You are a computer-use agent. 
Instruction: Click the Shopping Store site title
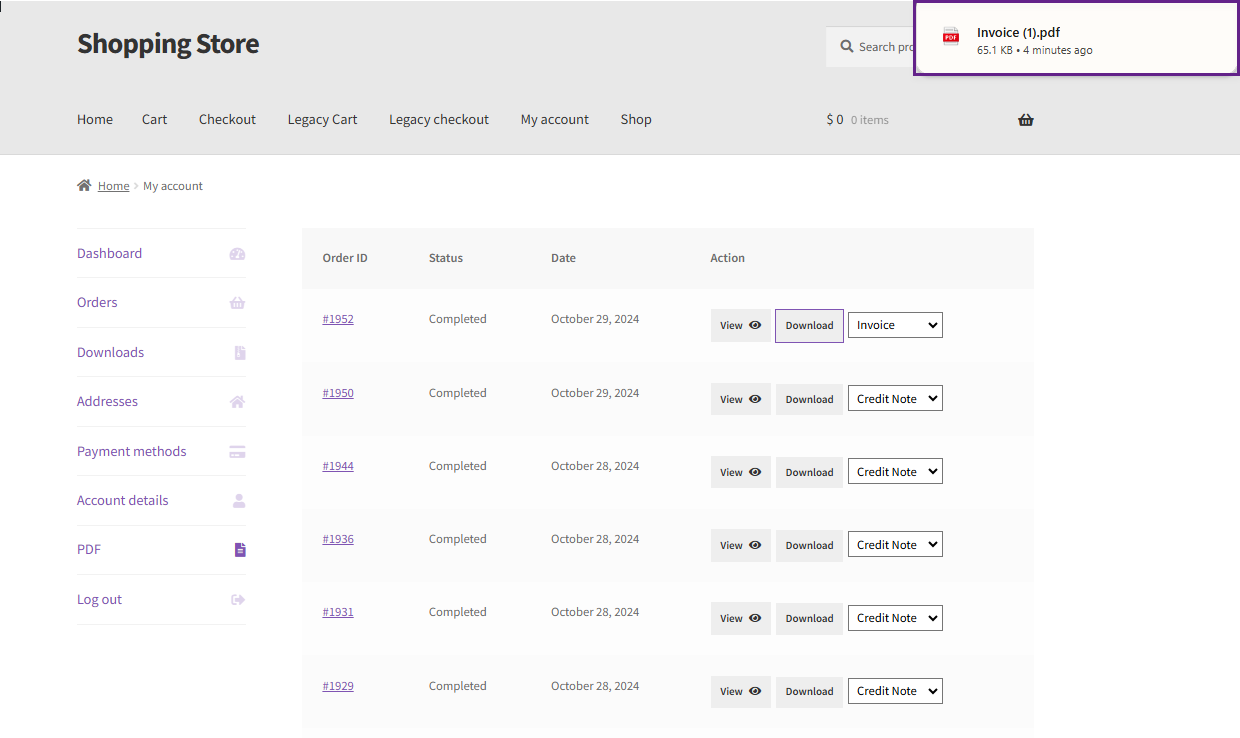[168, 44]
